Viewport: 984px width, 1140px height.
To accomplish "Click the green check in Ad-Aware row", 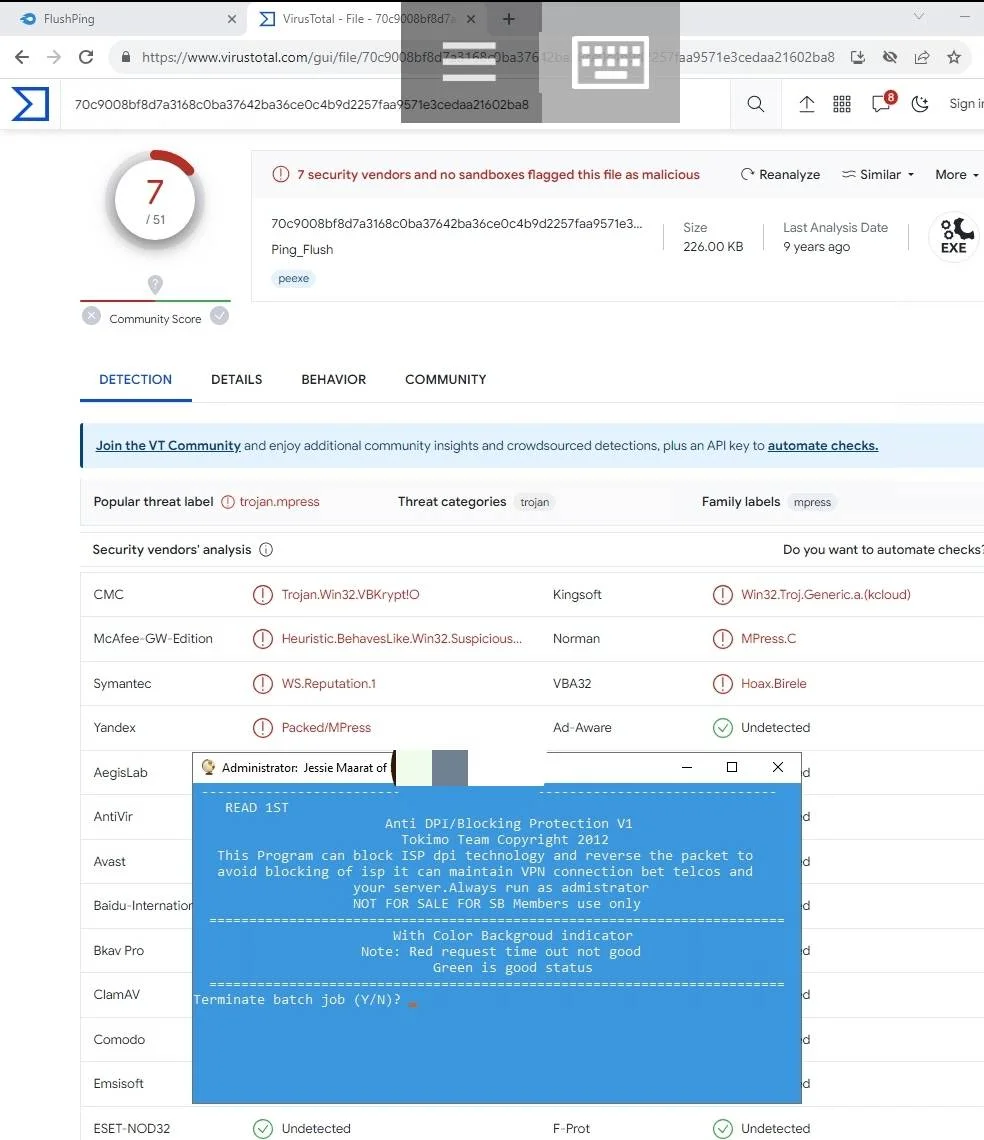I will pyautogui.click(x=722, y=728).
